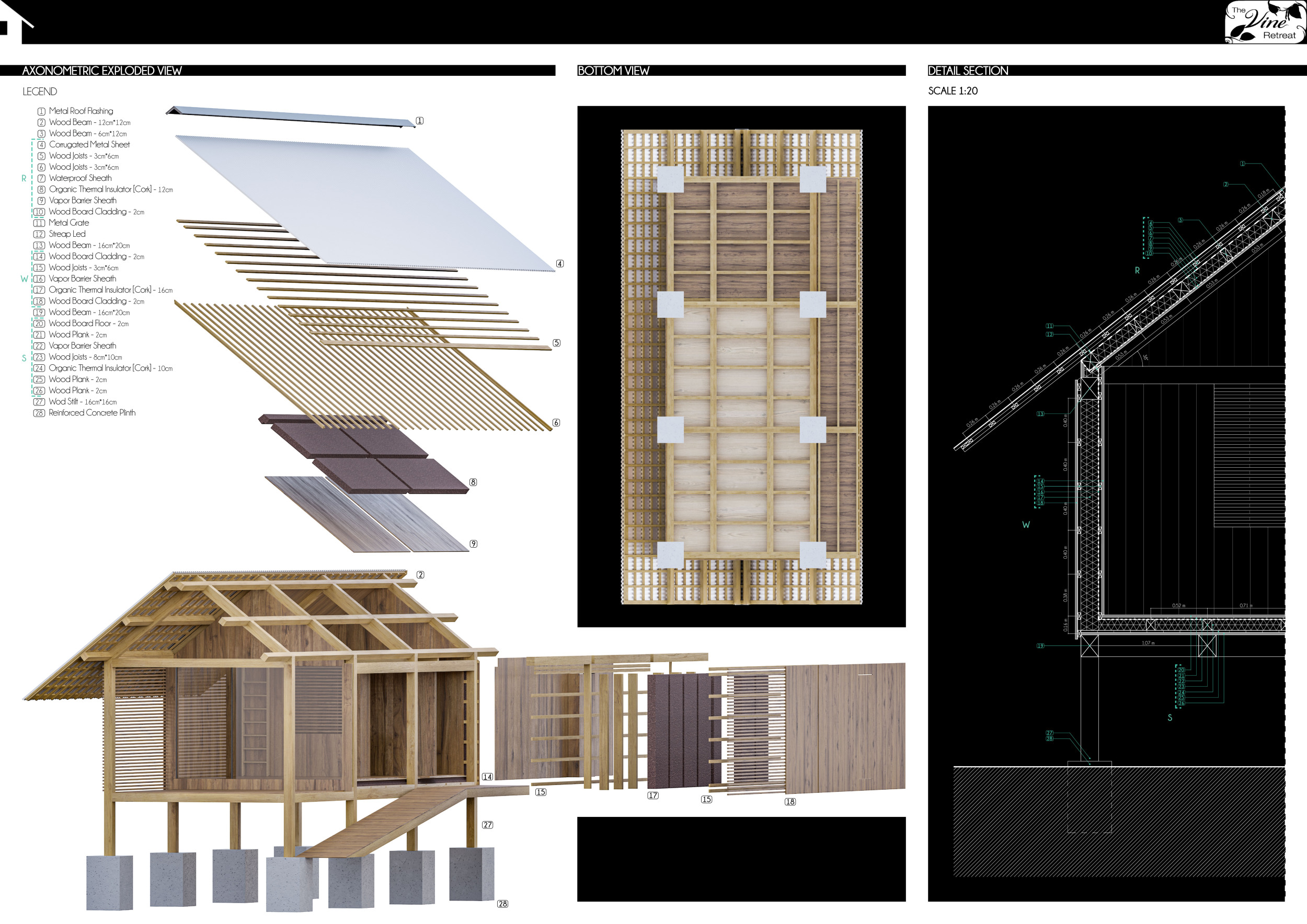Click the LEGEND heading
This screenshot has height=924, width=1307.
coord(40,91)
